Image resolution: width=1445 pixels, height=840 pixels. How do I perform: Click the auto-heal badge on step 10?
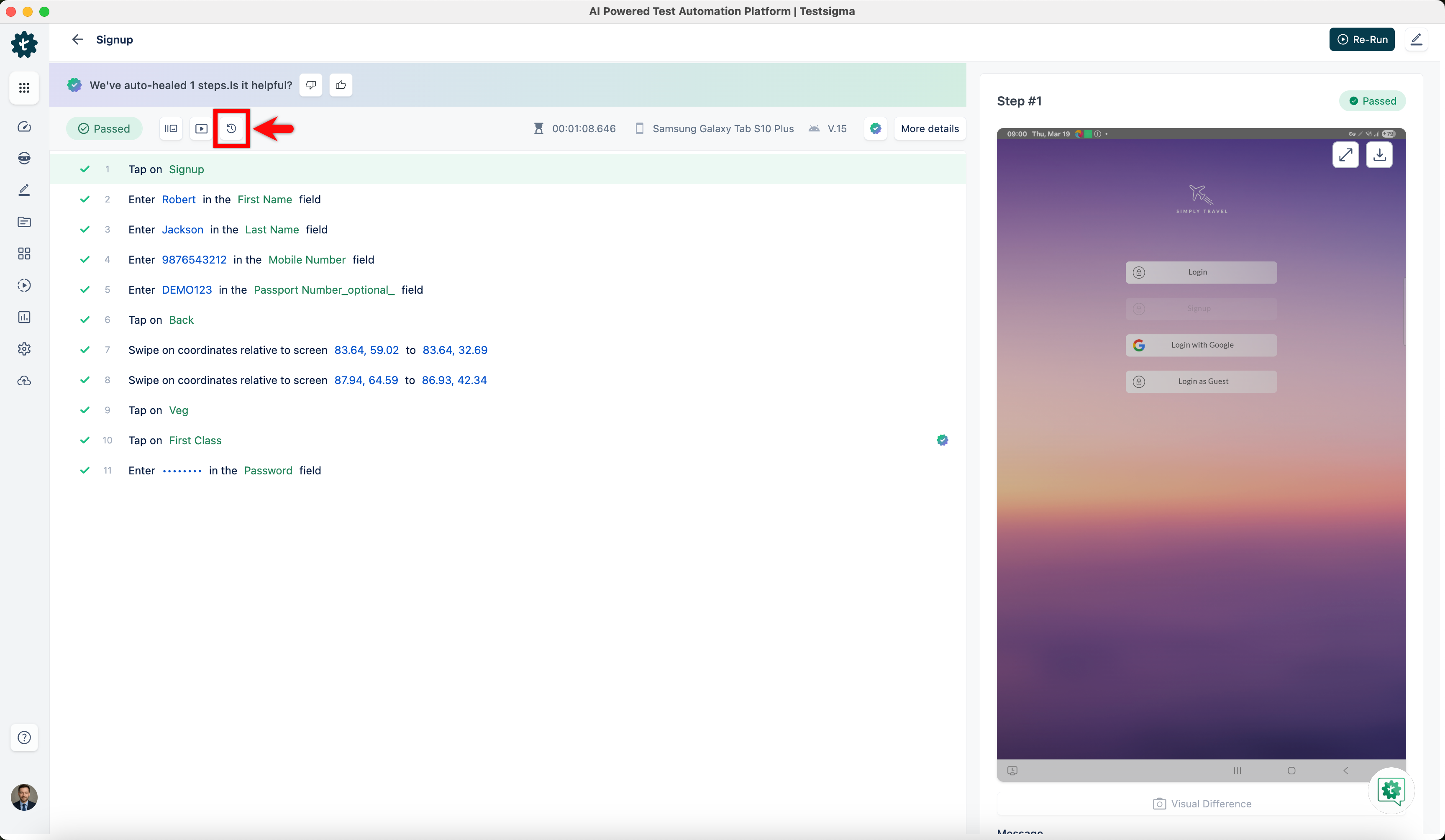(942, 440)
